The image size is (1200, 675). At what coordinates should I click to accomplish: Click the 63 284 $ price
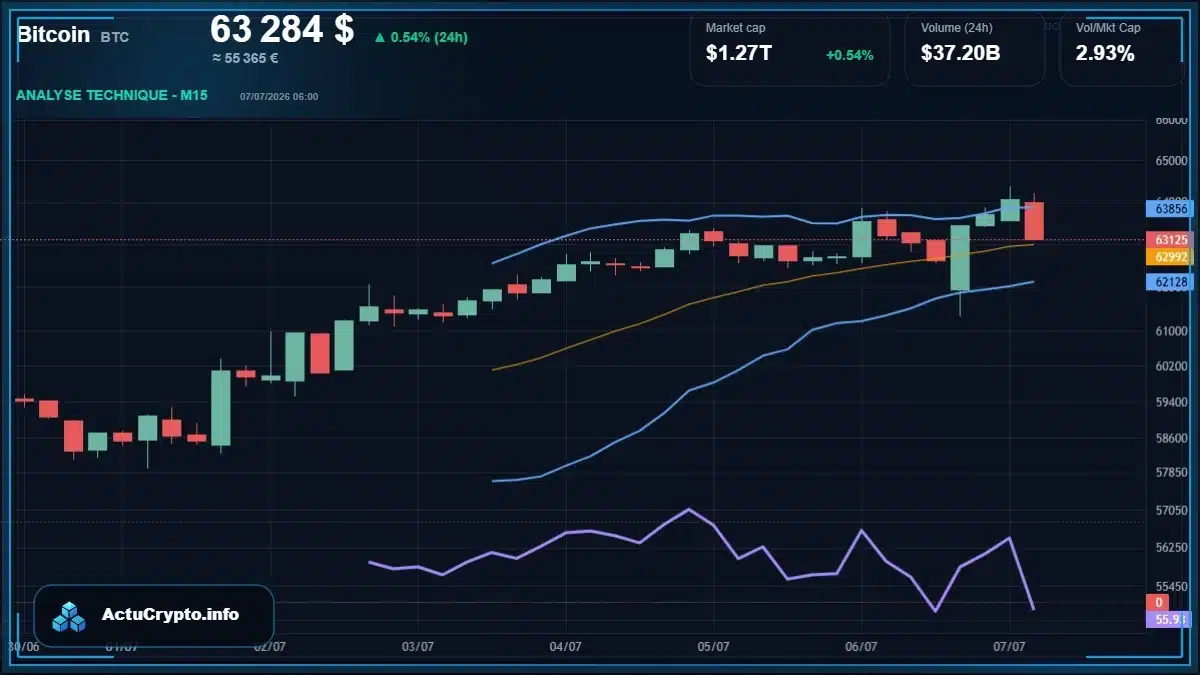(x=282, y=29)
